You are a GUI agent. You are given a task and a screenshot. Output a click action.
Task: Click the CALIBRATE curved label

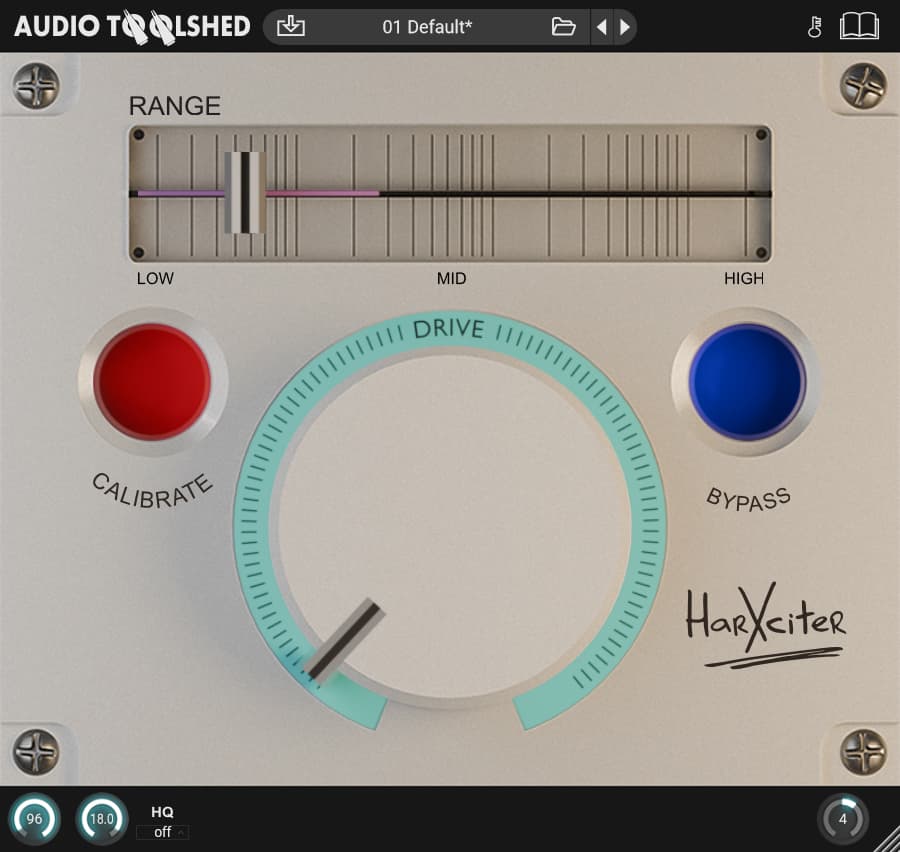click(x=152, y=491)
